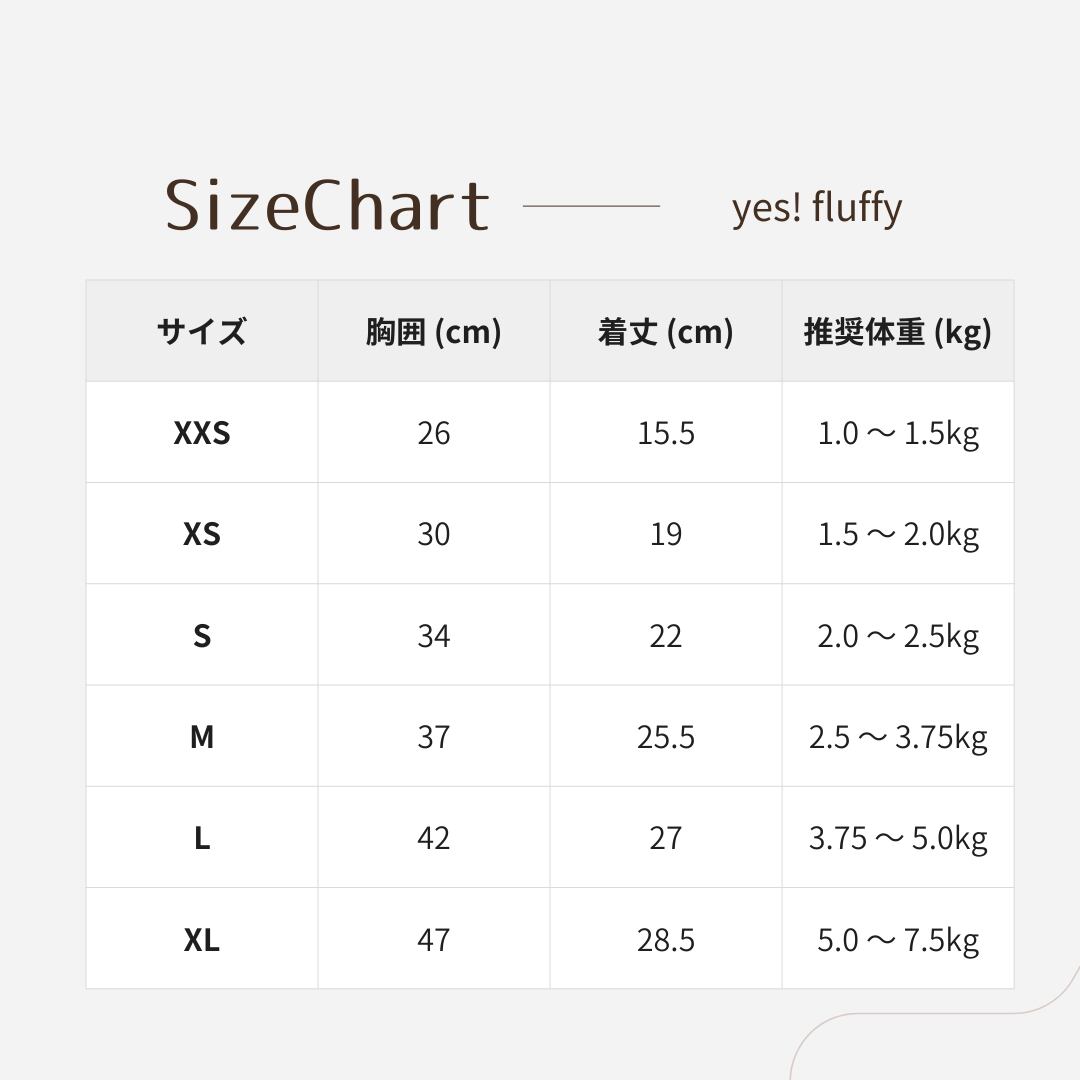Screen dimensions: 1080x1080
Task: Select the M size row label
Action: tap(201, 737)
